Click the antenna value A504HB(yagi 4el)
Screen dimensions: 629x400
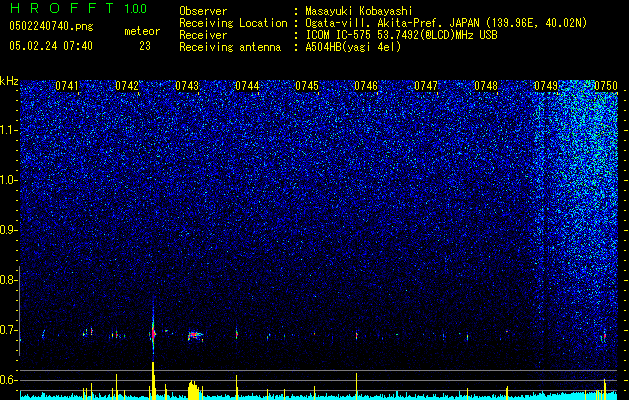click(x=353, y=47)
